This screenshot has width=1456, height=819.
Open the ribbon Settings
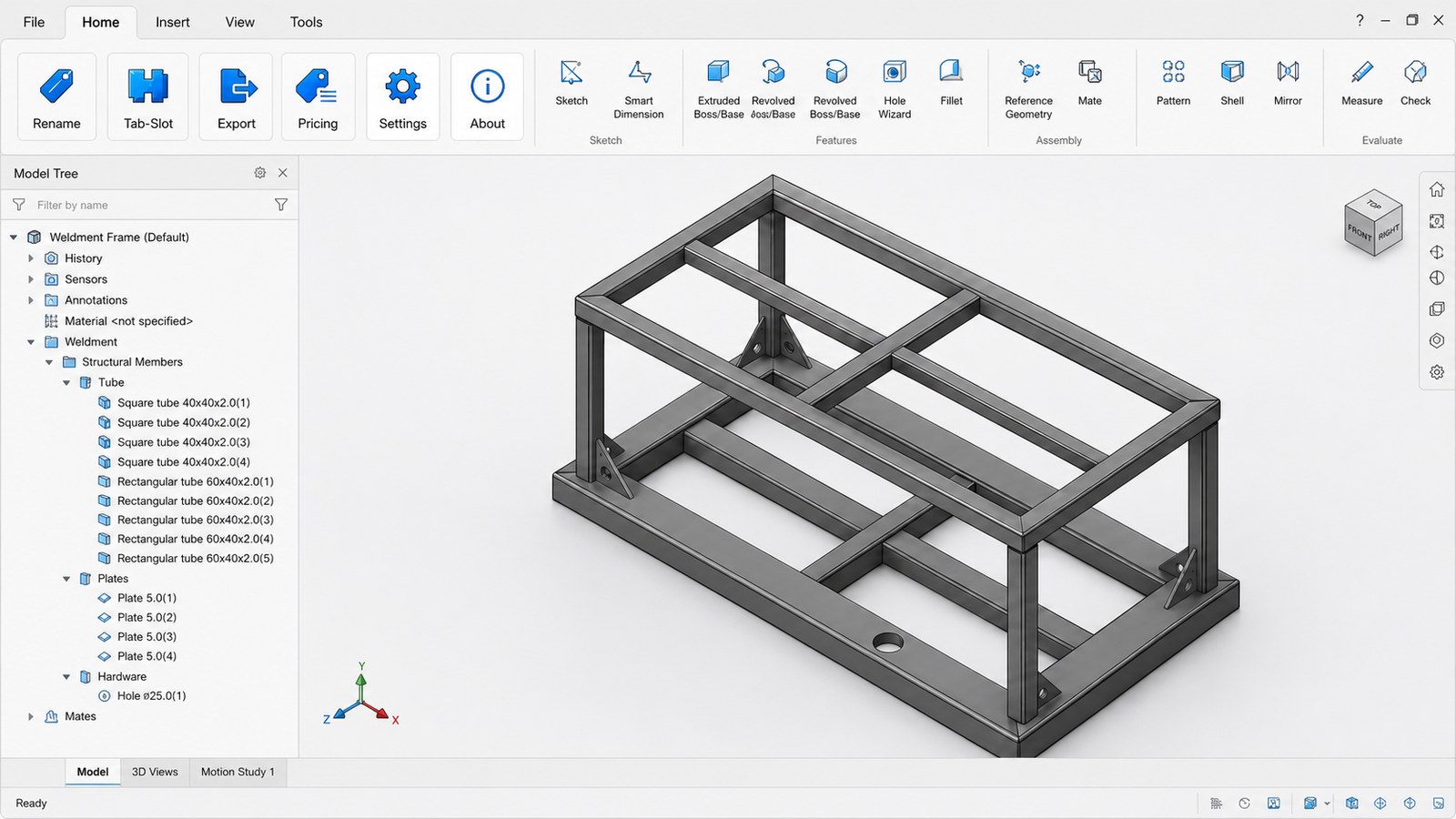point(402,96)
